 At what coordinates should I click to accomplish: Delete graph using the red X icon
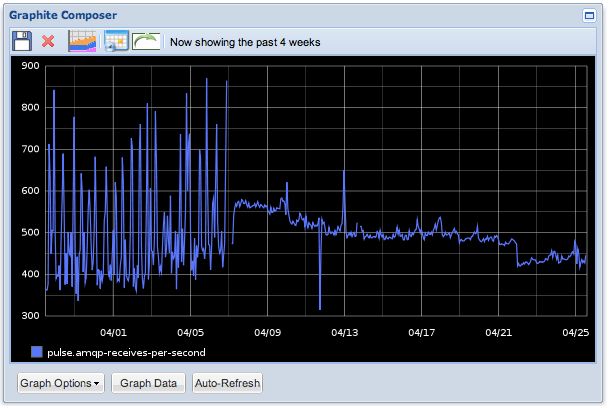click(x=48, y=41)
